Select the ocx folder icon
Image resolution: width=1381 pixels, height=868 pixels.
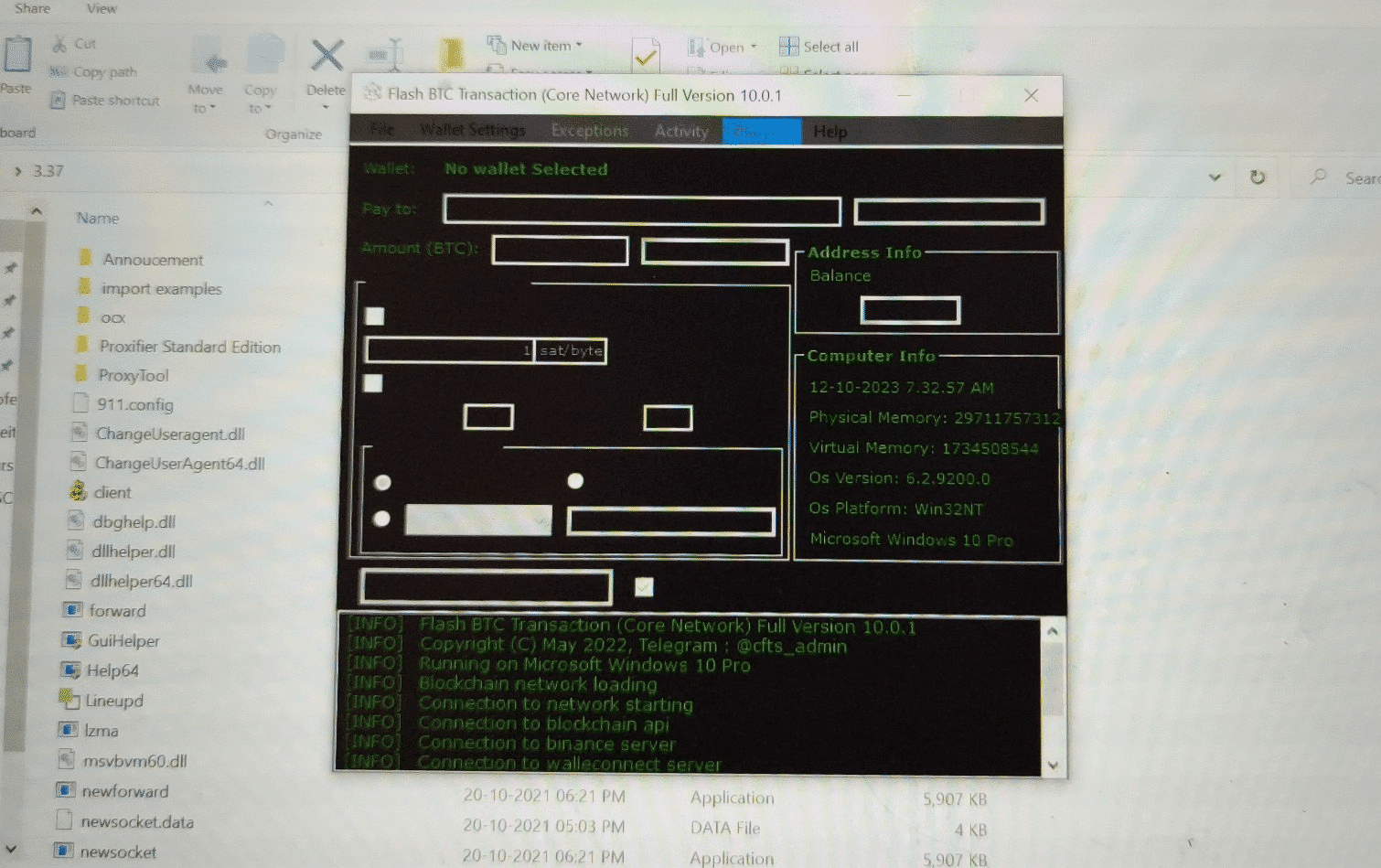pyautogui.click(x=83, y=316)
